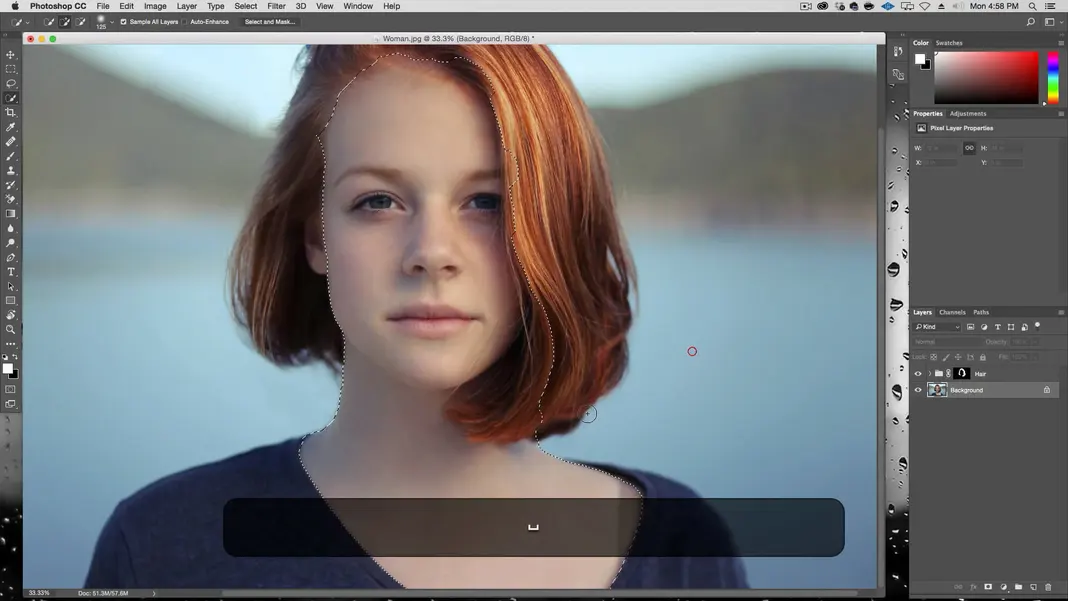Toggle layer filtering on/off switch

coord(1038,326)
